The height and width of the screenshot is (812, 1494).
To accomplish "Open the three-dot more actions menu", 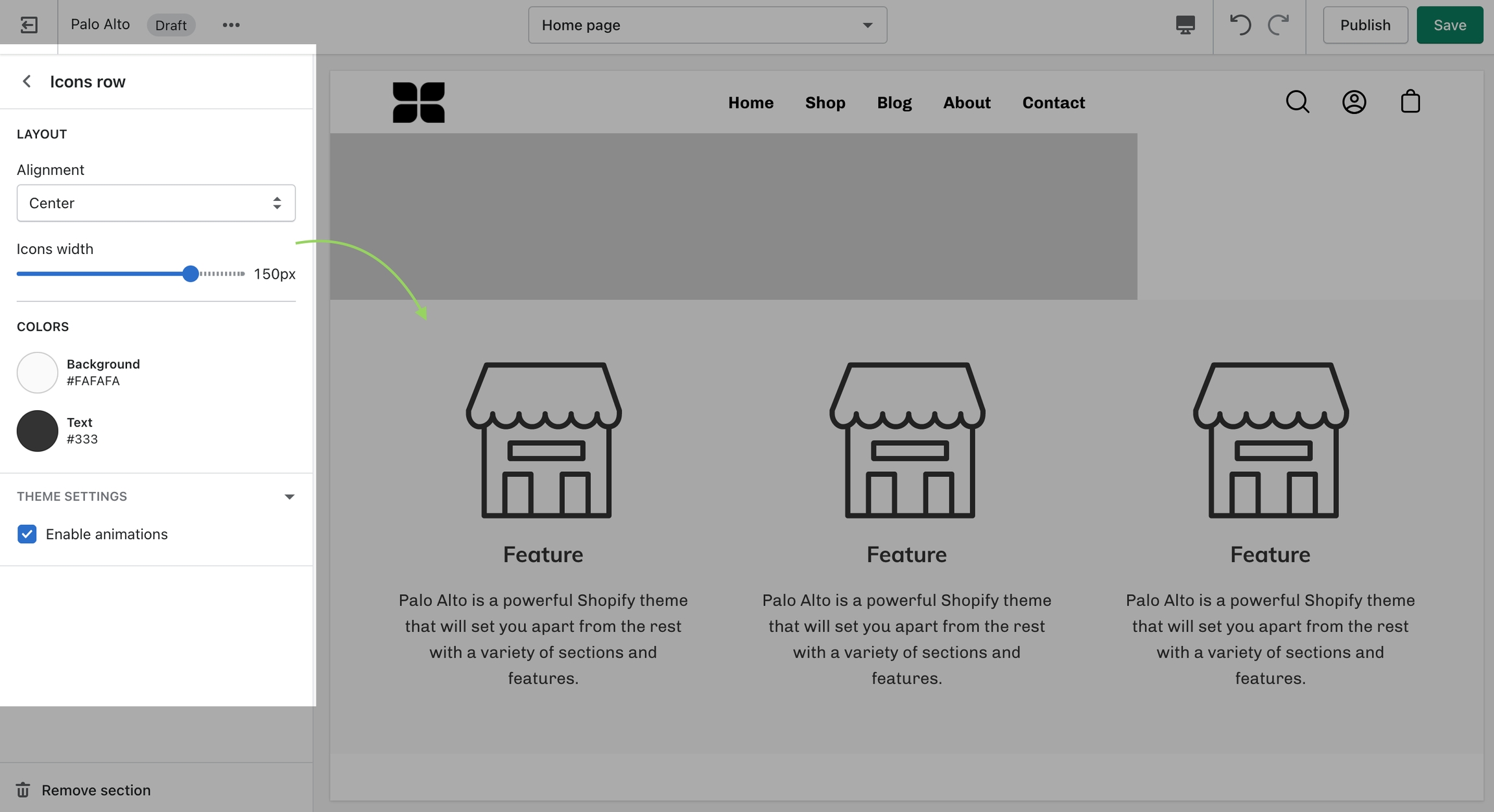I will point(231,25).
